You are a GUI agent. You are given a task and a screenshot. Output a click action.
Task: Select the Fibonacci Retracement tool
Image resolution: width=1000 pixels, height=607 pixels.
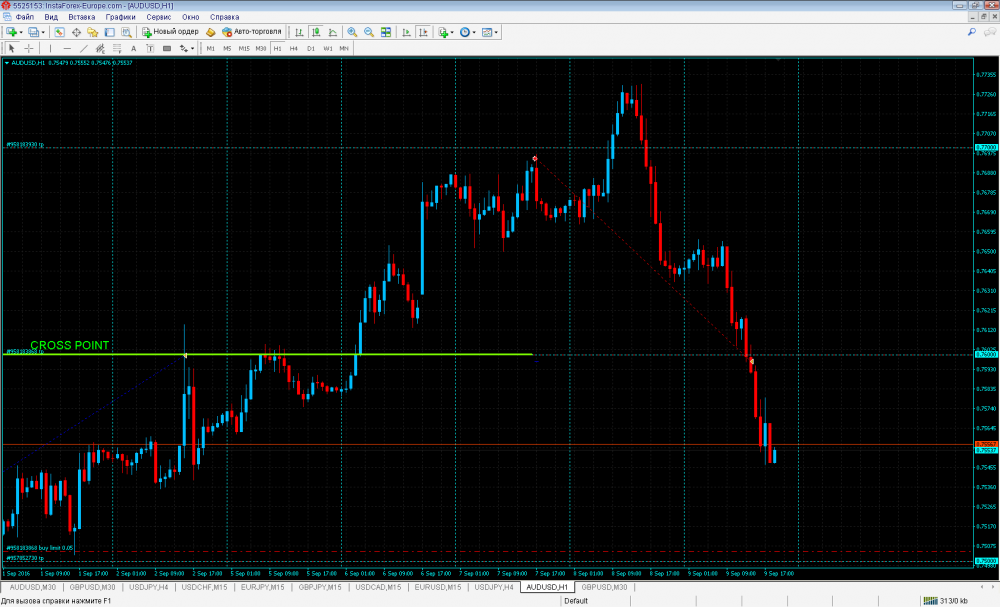coord(117,48)
